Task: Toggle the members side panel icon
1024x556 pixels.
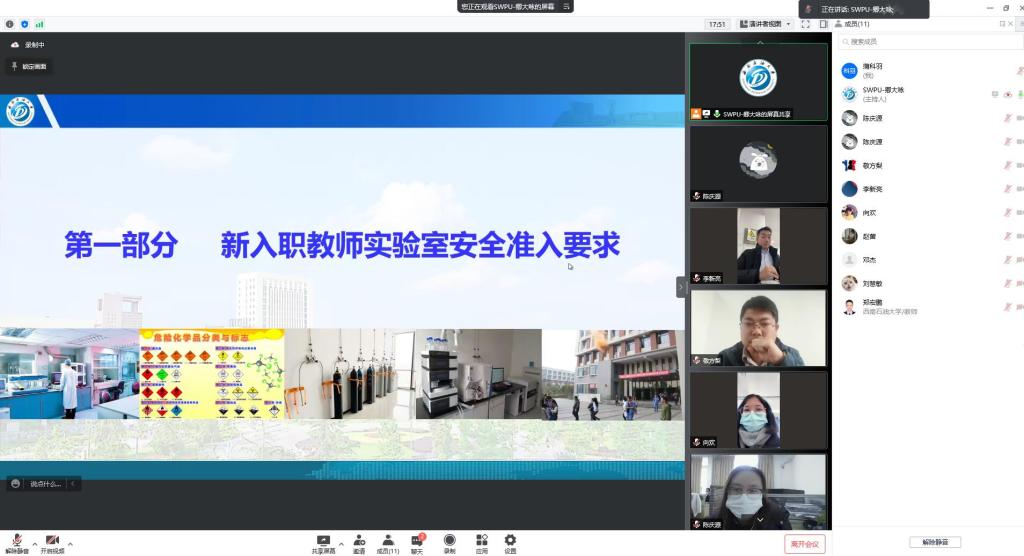Action: pyautogui.click(x=823, y=24)
